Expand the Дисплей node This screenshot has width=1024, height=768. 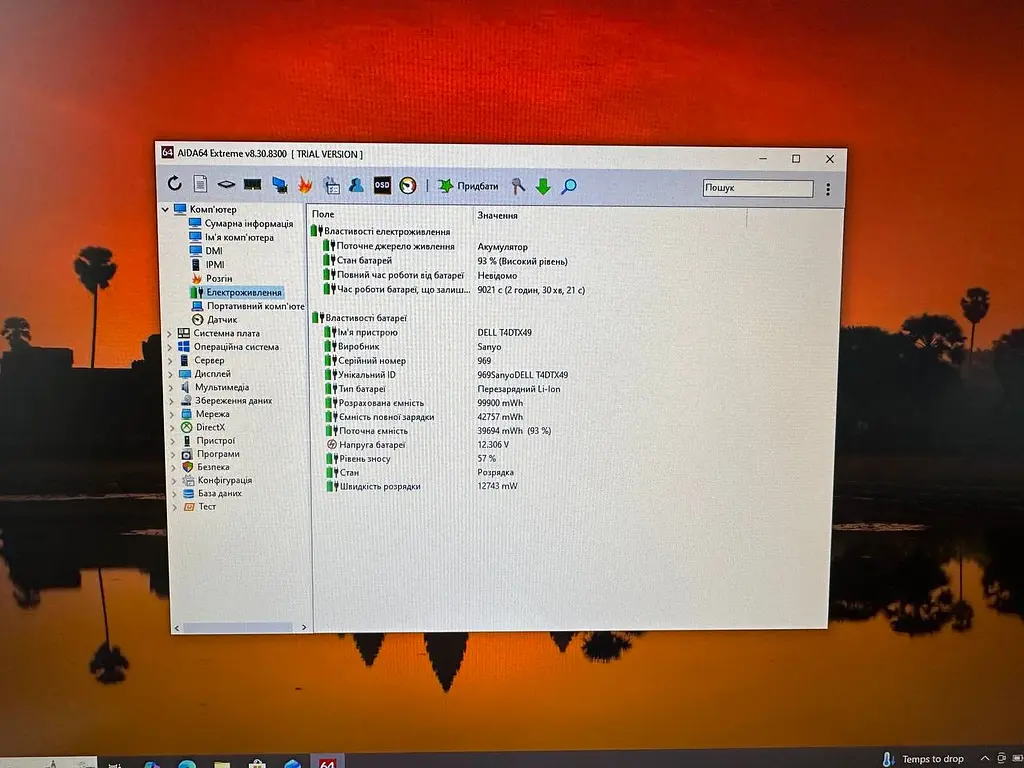(171, 374)
